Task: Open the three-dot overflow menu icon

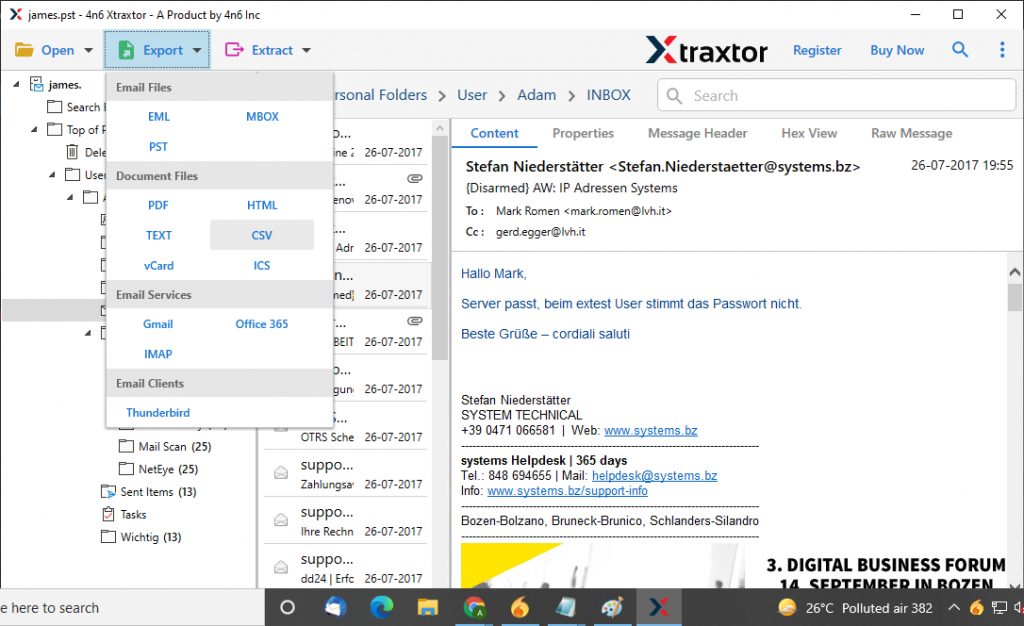Action: [1003, 49]
